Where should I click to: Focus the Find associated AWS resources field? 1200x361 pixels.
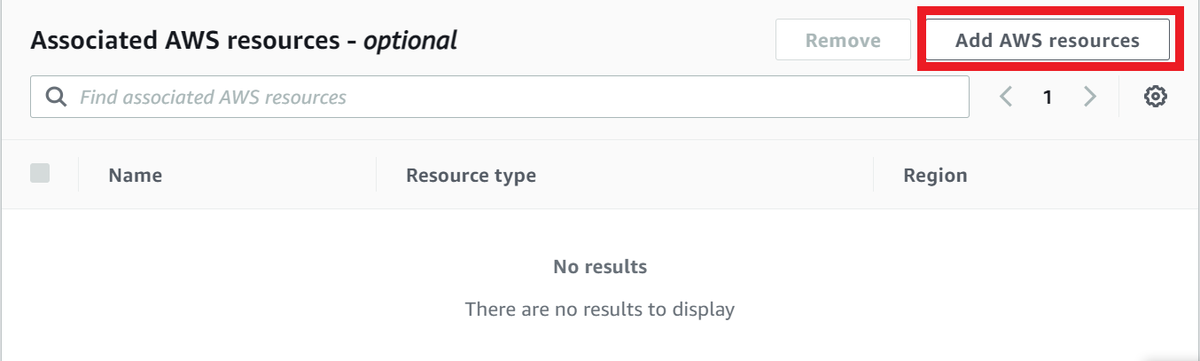pyautogui.click(x=500, y=97)
